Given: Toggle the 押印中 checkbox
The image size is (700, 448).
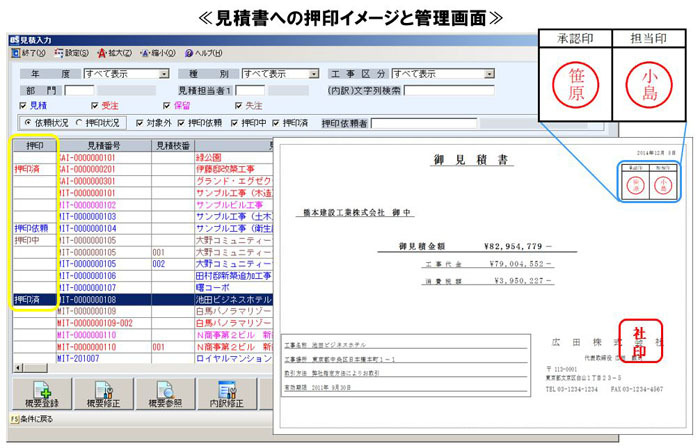Looking at the screenshot, I should coord(234,123).
